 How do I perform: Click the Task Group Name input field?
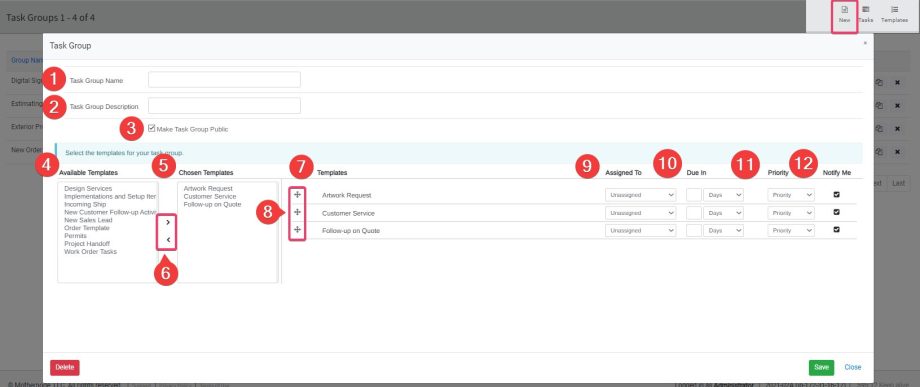pyautogui.click(x=224, y=80)
